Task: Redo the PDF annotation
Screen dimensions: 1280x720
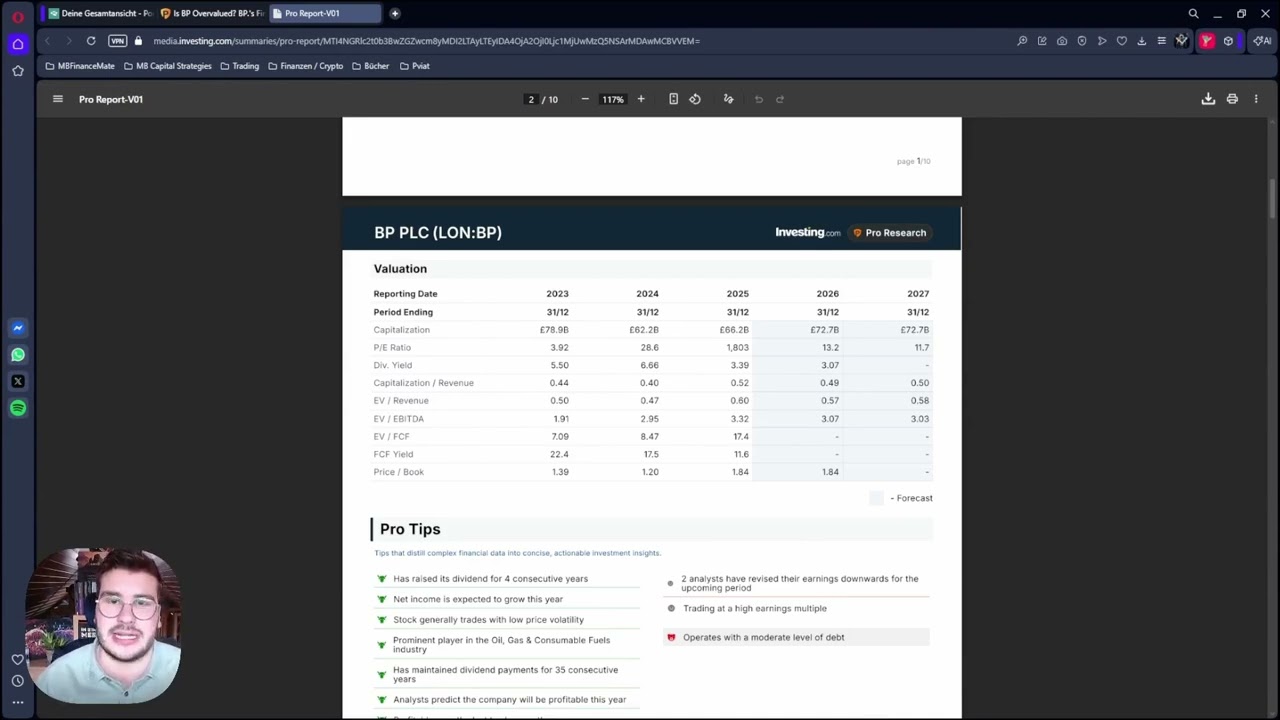Action: click(780, 99)
